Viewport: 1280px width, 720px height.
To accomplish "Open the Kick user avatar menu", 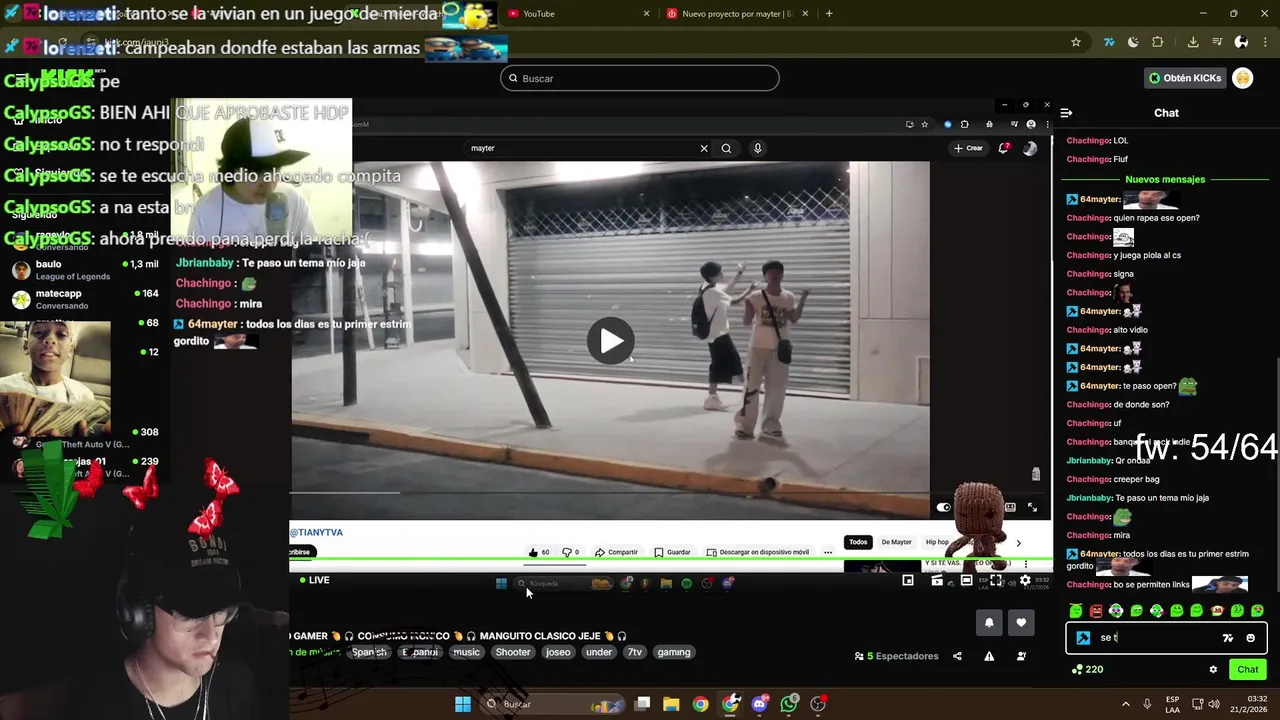I will (1243, 78).
